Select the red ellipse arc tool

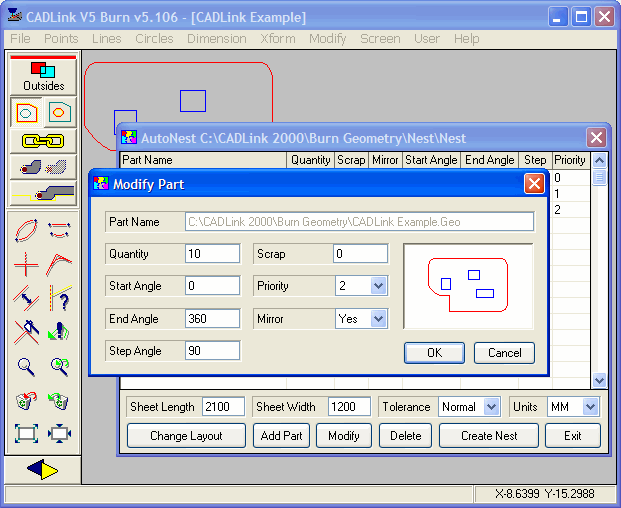[x=26, y=231]
